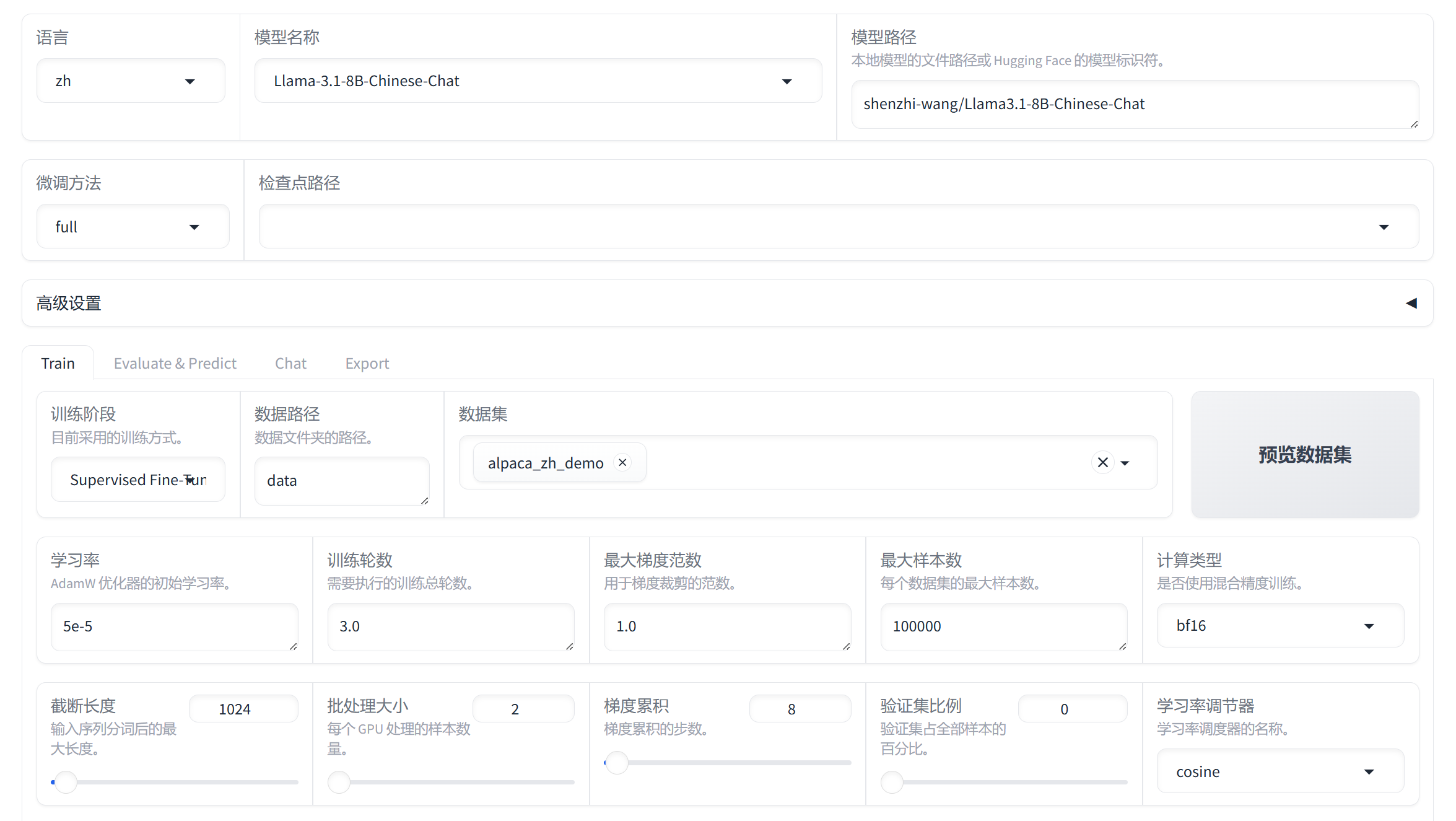Switch to the Evaluate & Predict tab
Viewport: 1456px width, 821px height.
tap(175, 362)
